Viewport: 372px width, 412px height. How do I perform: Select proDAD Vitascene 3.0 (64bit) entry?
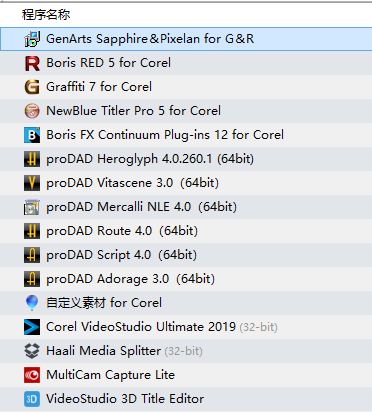(x=186, y=183)
